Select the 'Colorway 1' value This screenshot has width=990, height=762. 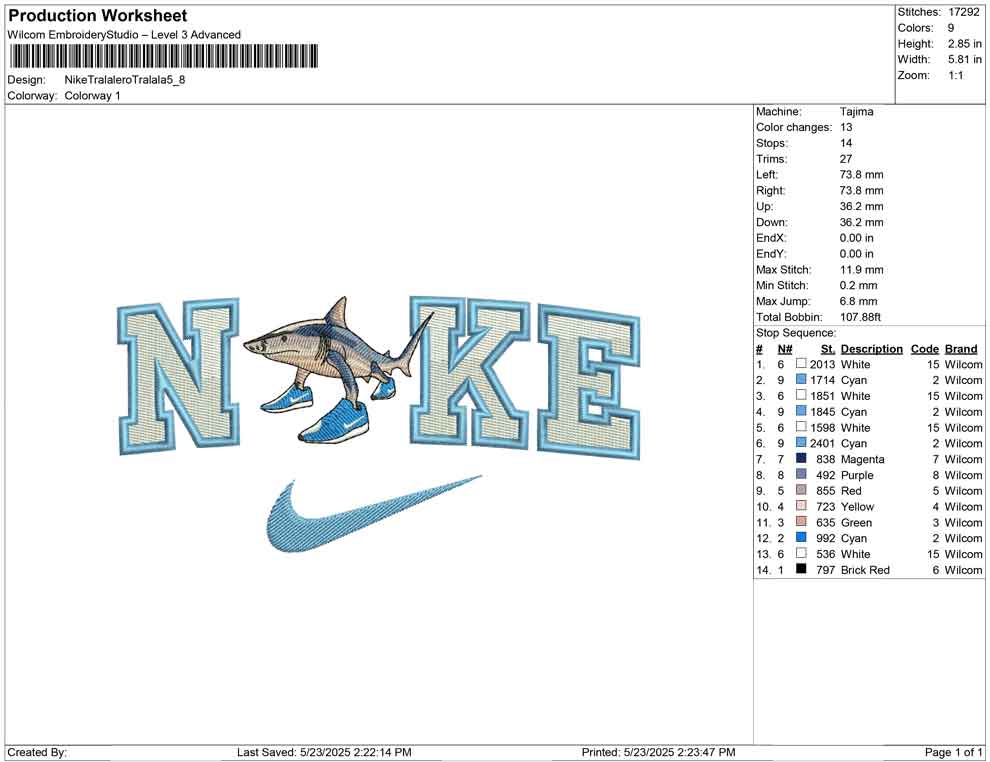click(x=92, y=96)
